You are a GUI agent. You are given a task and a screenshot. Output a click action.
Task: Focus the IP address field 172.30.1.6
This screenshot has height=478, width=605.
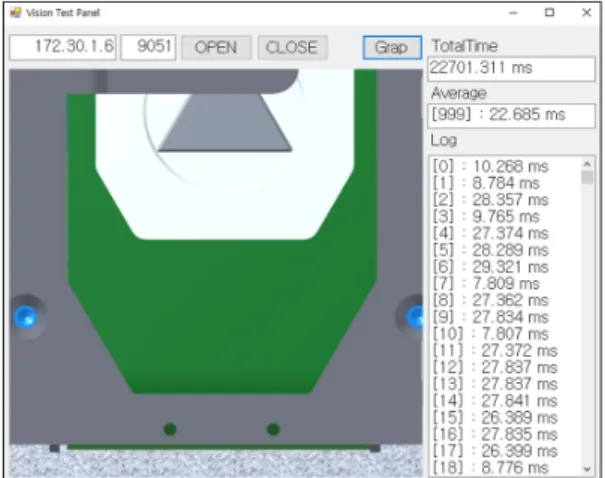[x=63, y=47]
